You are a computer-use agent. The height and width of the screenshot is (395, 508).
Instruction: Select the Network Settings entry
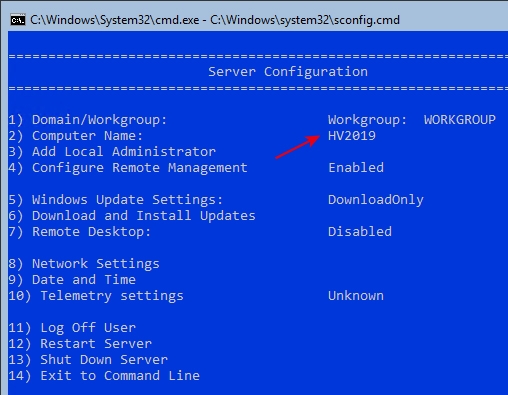click(84, 264)
